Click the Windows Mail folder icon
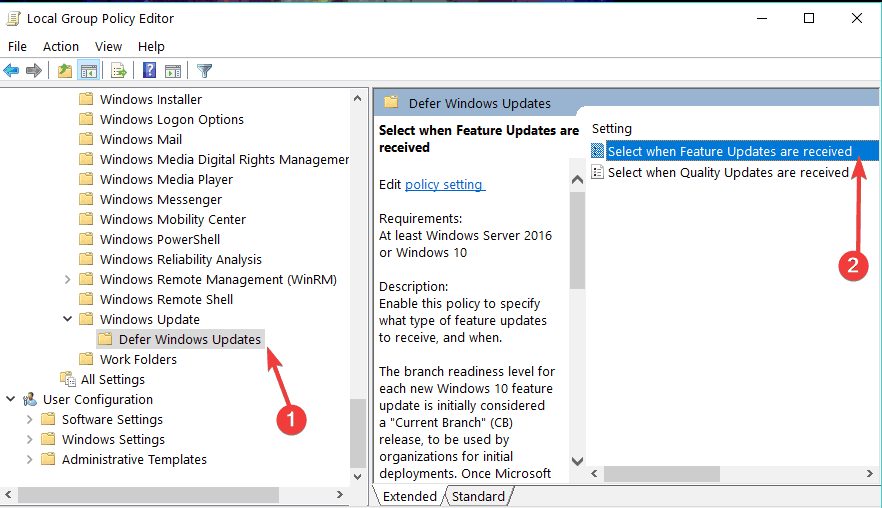This screenshot has height=508, width=882. [86, 139]
